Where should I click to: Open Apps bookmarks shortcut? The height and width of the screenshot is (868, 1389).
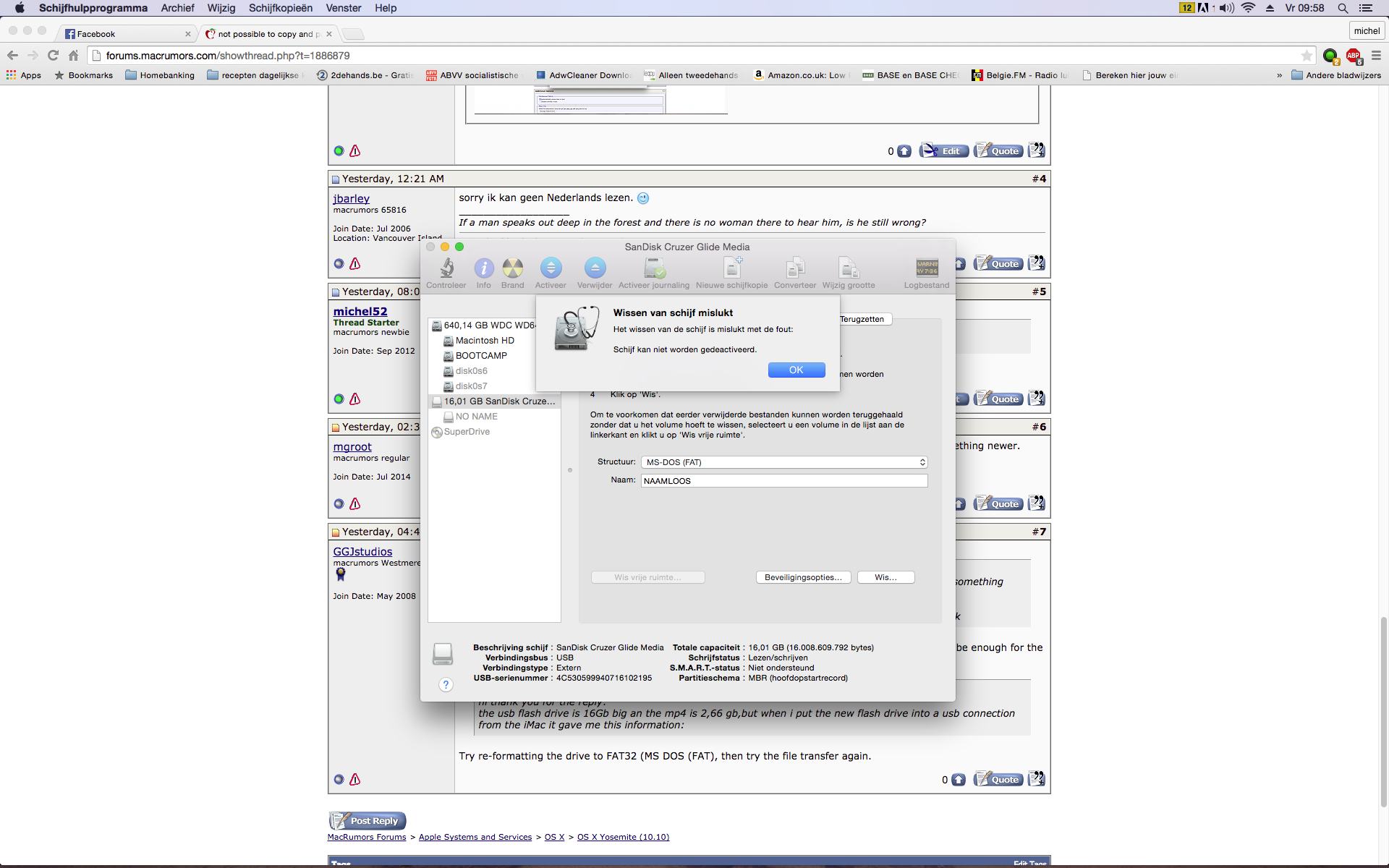point(24,75)
